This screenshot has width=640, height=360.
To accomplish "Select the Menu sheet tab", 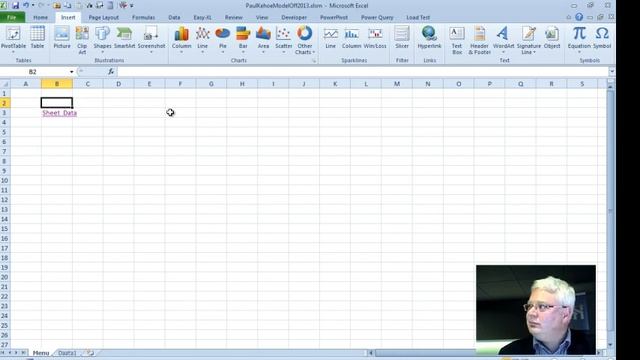I will (x=41, y=353).
